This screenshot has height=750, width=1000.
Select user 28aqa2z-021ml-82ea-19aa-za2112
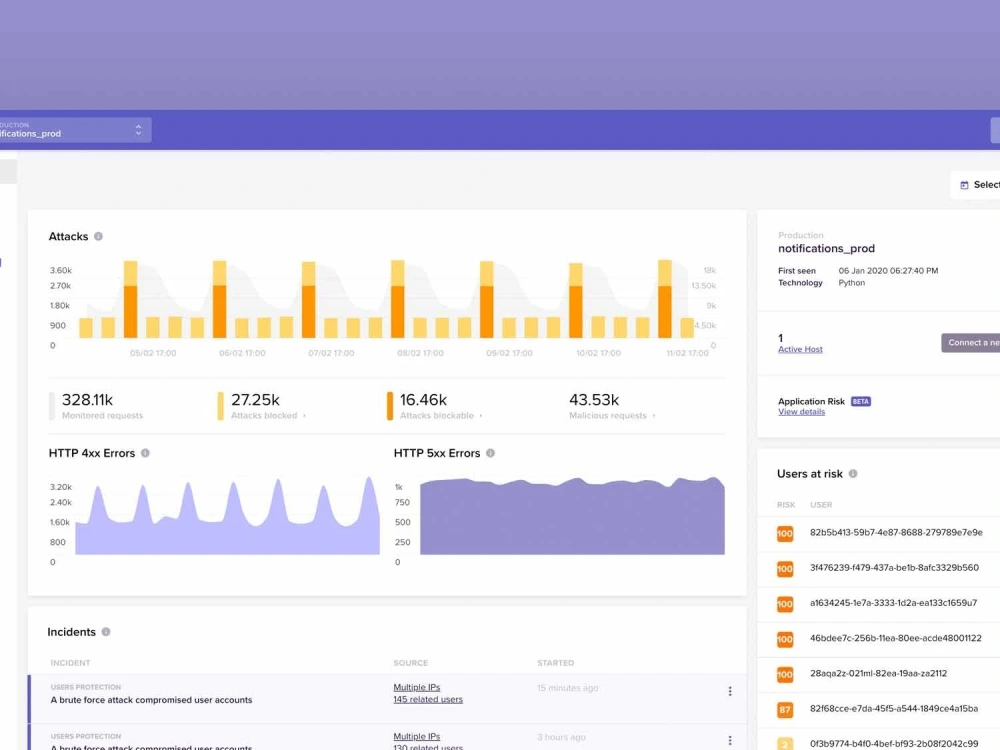(878, 673)
